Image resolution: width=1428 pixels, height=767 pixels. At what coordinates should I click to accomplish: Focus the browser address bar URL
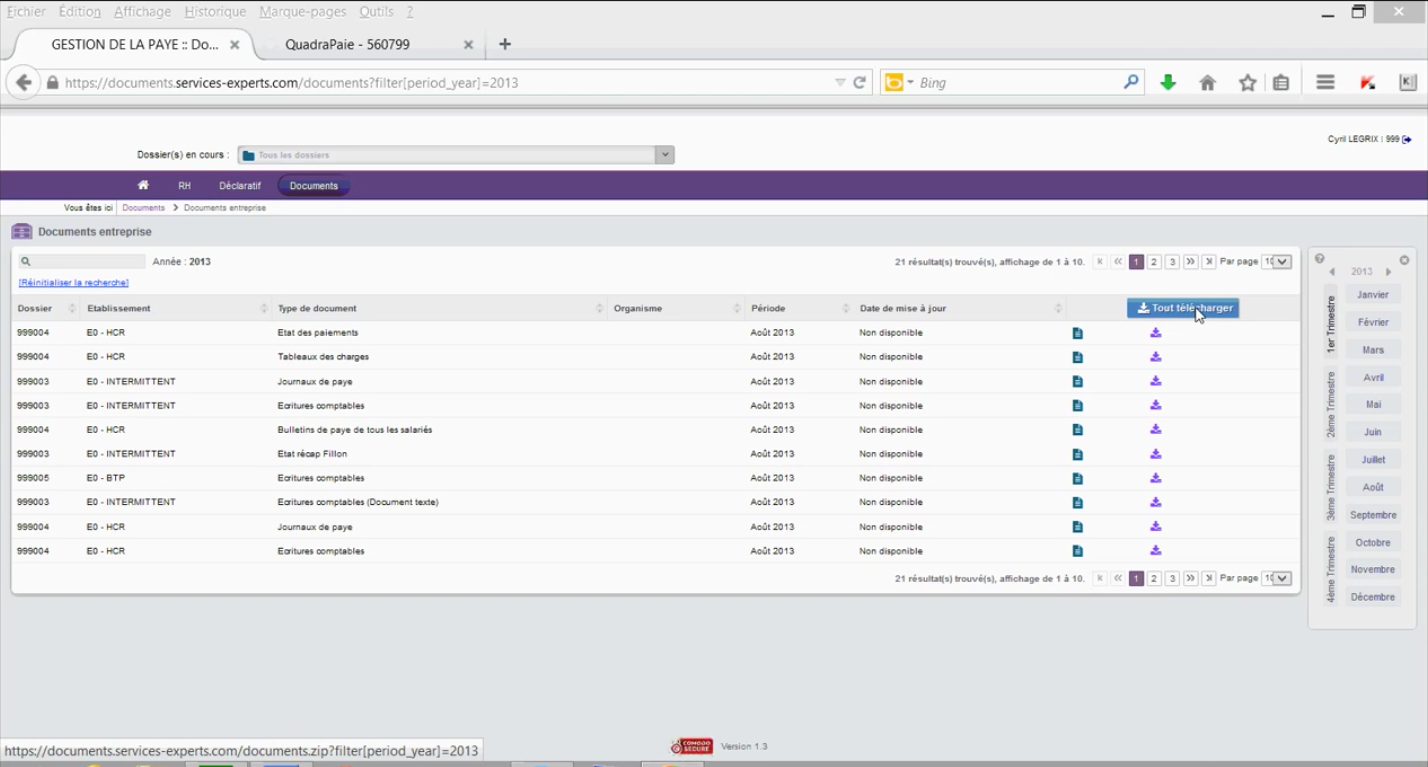447,83
